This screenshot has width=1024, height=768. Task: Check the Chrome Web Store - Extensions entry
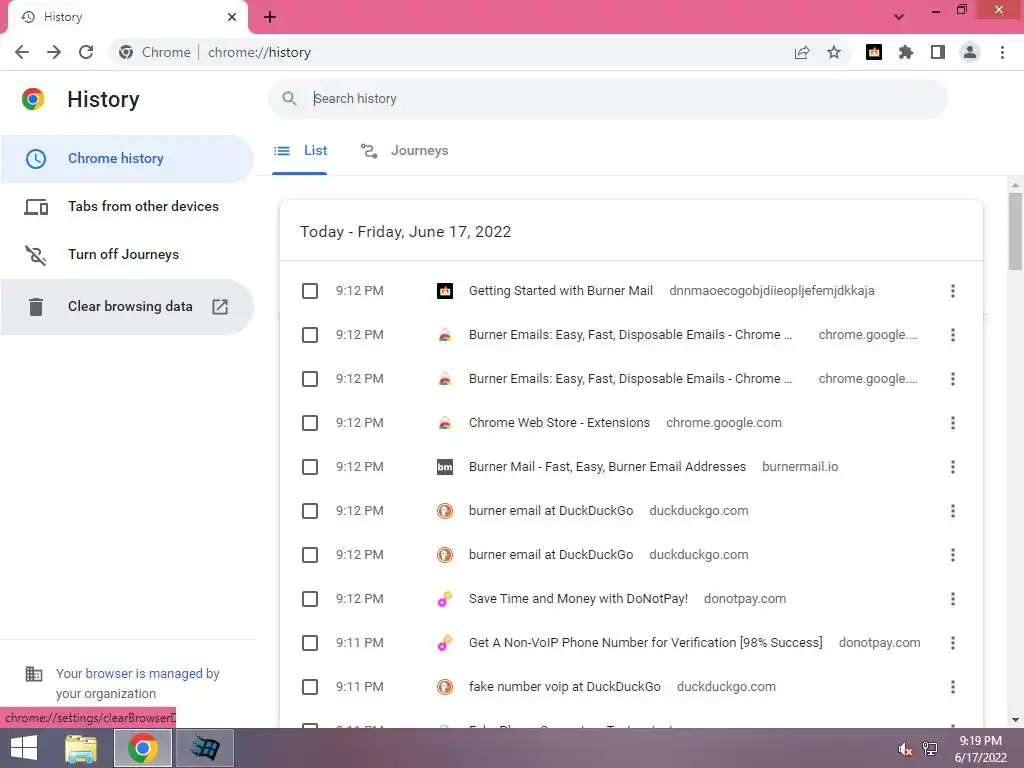[310, 423]
